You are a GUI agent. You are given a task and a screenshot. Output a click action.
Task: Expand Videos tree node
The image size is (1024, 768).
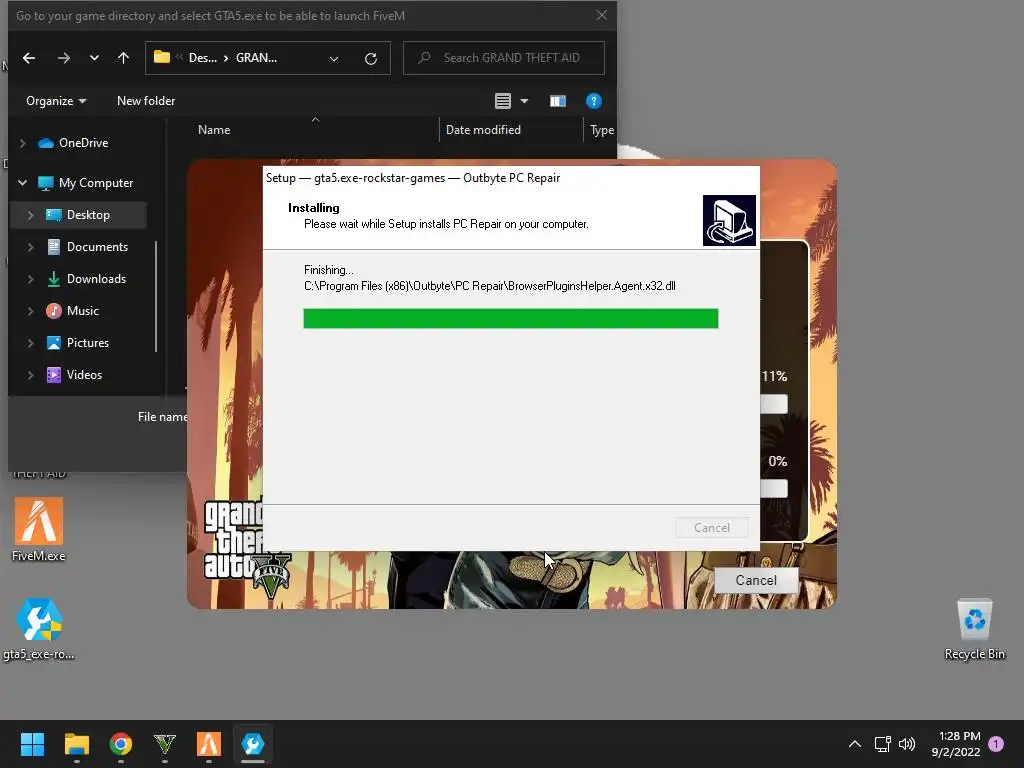31,375
